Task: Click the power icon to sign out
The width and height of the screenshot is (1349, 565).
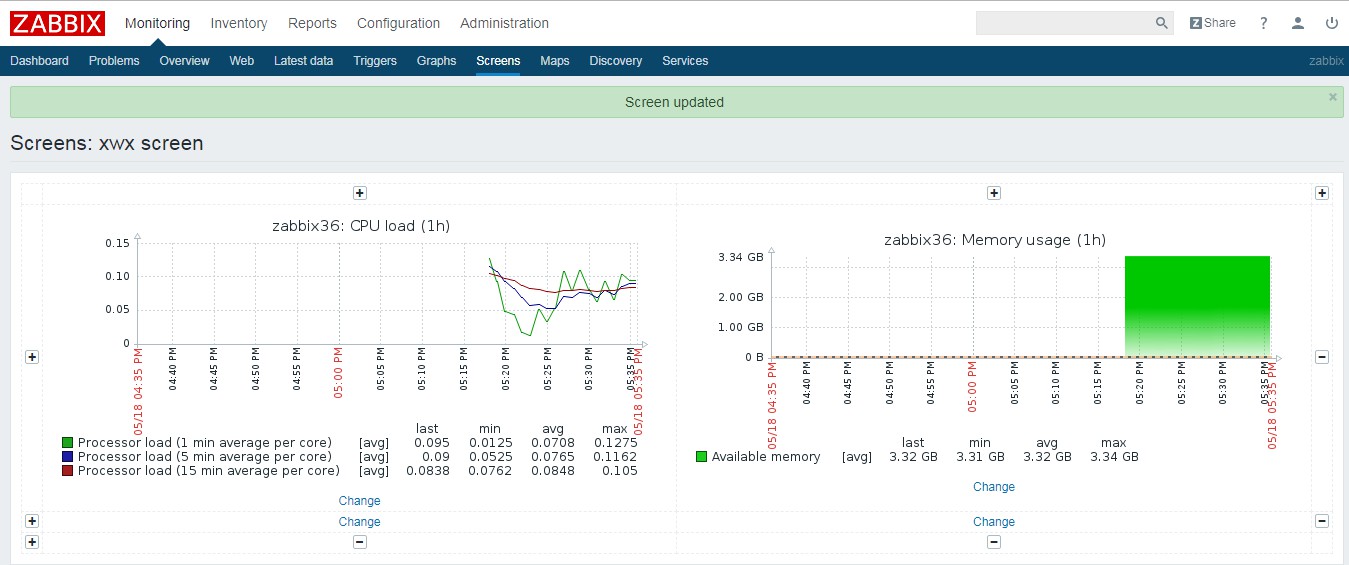Action: click(1331, 23)
